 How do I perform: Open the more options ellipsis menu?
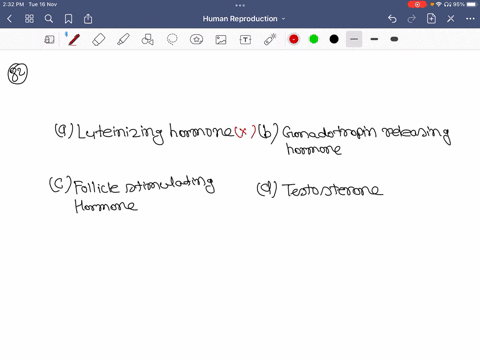tap(470, 19)
